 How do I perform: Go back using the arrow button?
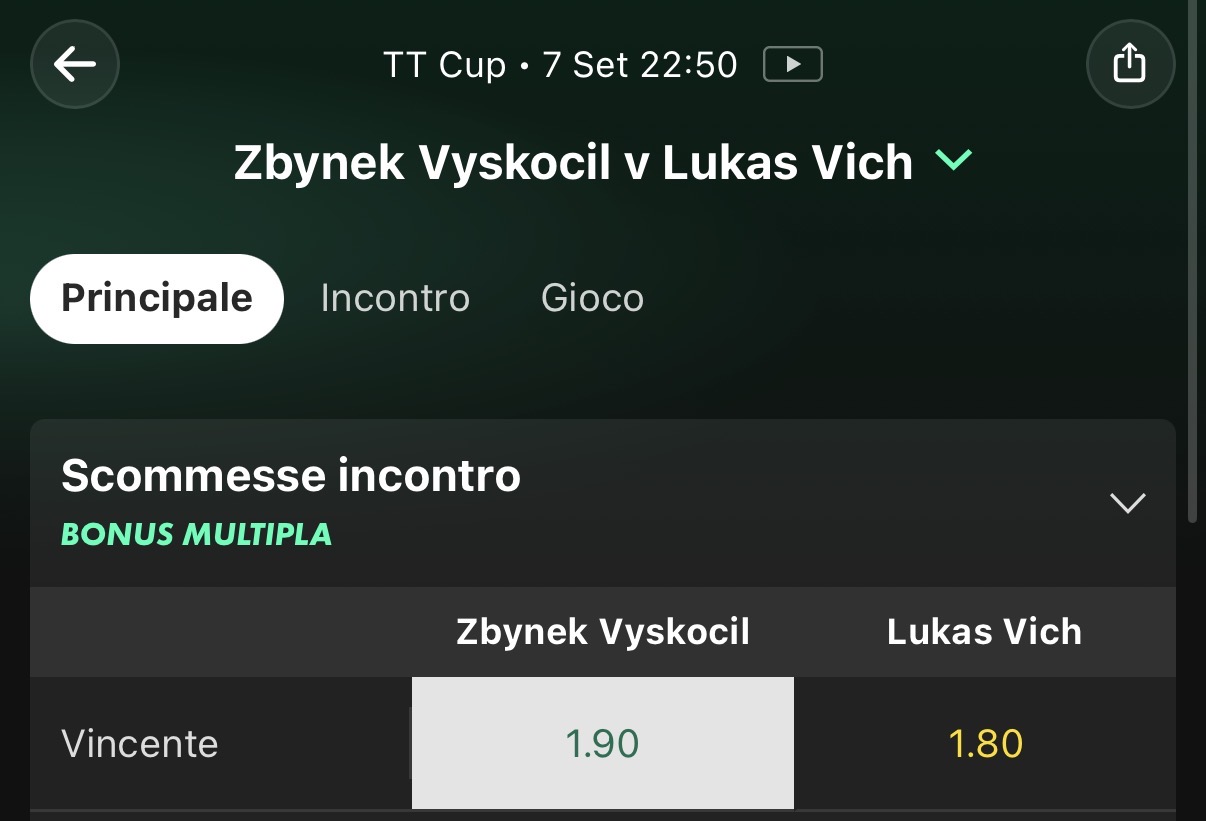point(75,64)
